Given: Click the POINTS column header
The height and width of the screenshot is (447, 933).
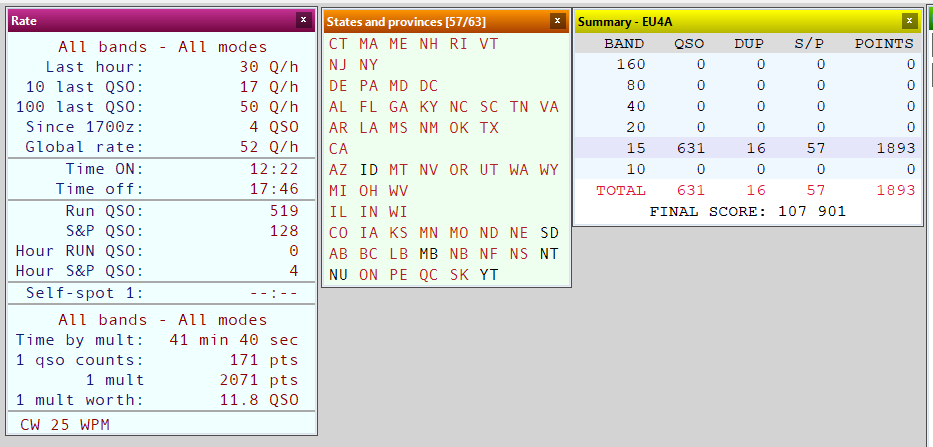Looking at the screenshot, I should point(883,44).
